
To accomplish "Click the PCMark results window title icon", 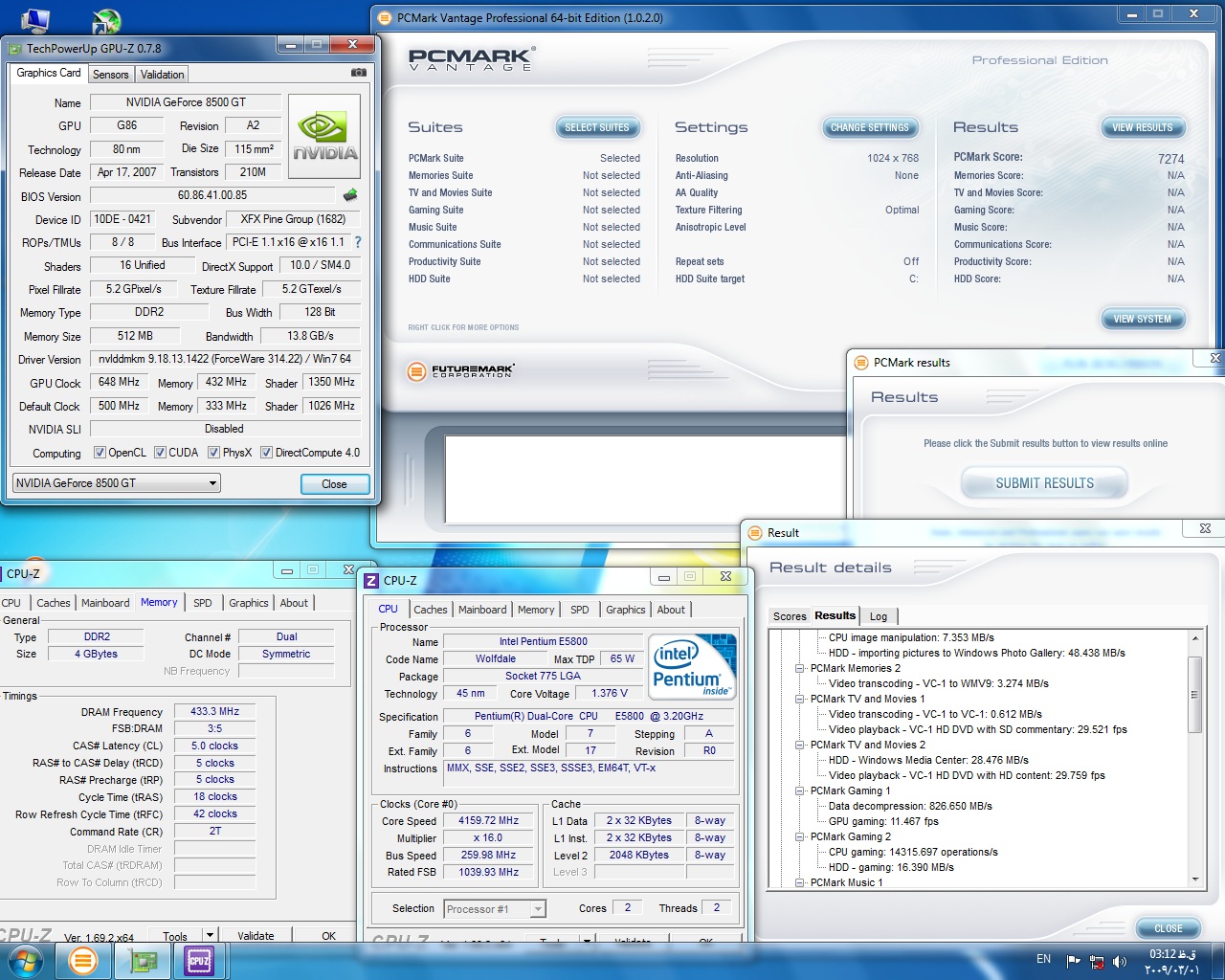I will (860, 363).
